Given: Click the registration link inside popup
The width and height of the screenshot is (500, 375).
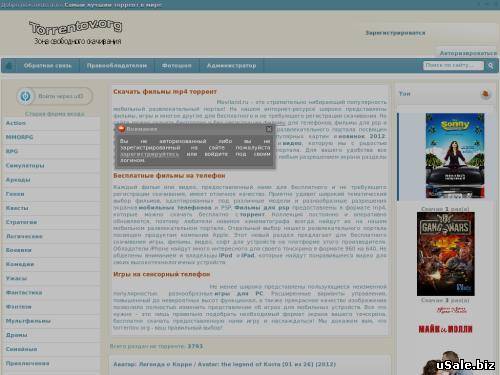Looking at the screenshot, I should pos(149,154).
